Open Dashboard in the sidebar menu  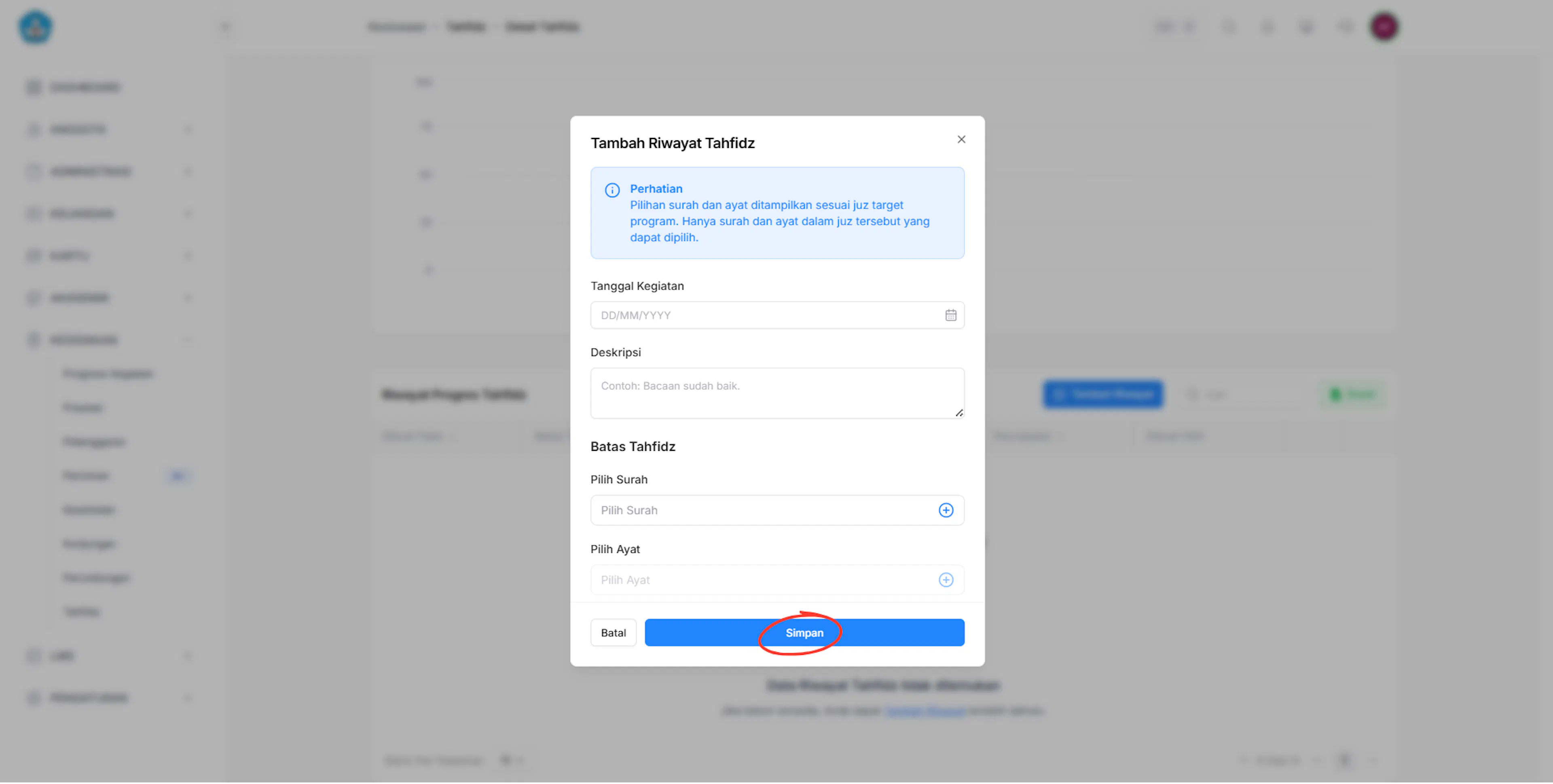pos(85,87)
